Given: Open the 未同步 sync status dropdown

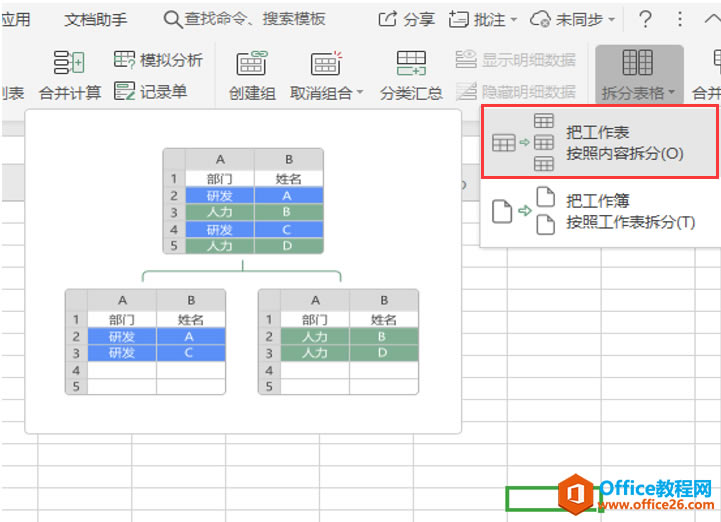Looking at the screenshot, I should (572, 19).
